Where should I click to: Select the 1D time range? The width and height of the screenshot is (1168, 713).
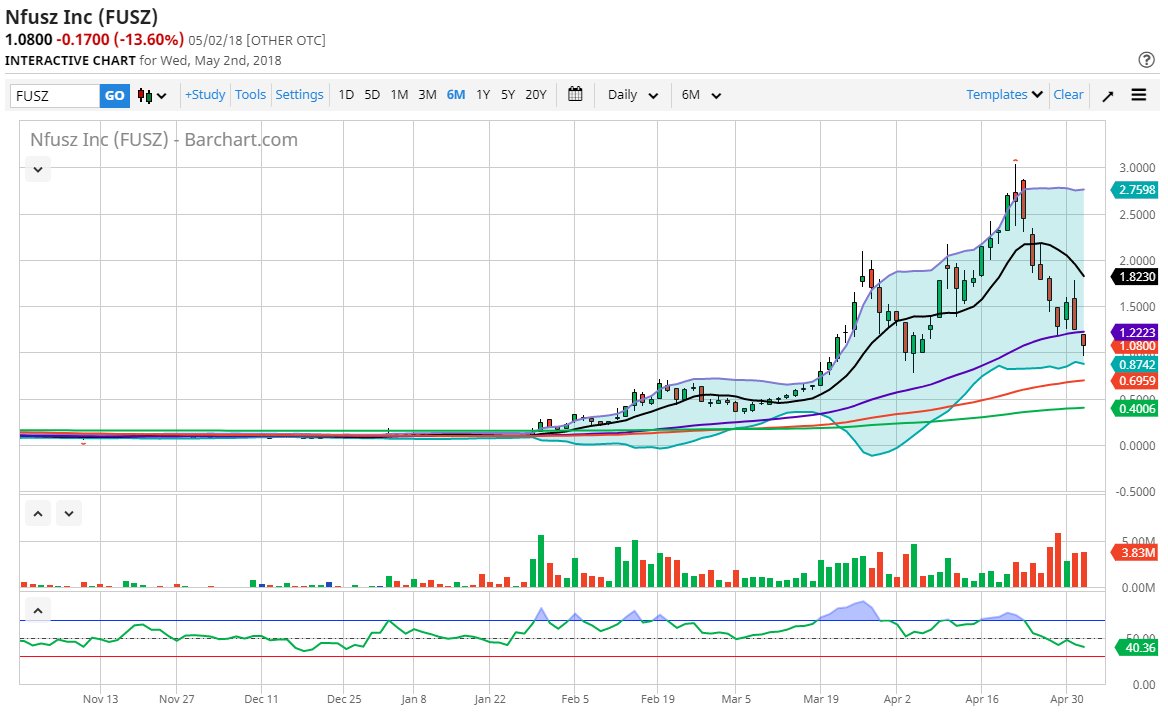pos(346,95)
